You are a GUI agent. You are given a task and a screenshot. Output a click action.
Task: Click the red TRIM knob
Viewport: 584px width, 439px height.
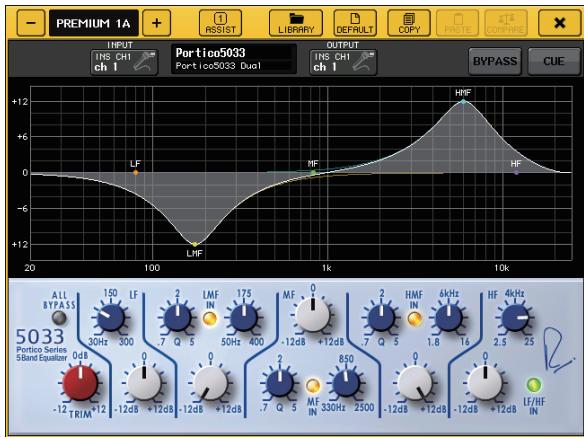click(x=80, y=383)
